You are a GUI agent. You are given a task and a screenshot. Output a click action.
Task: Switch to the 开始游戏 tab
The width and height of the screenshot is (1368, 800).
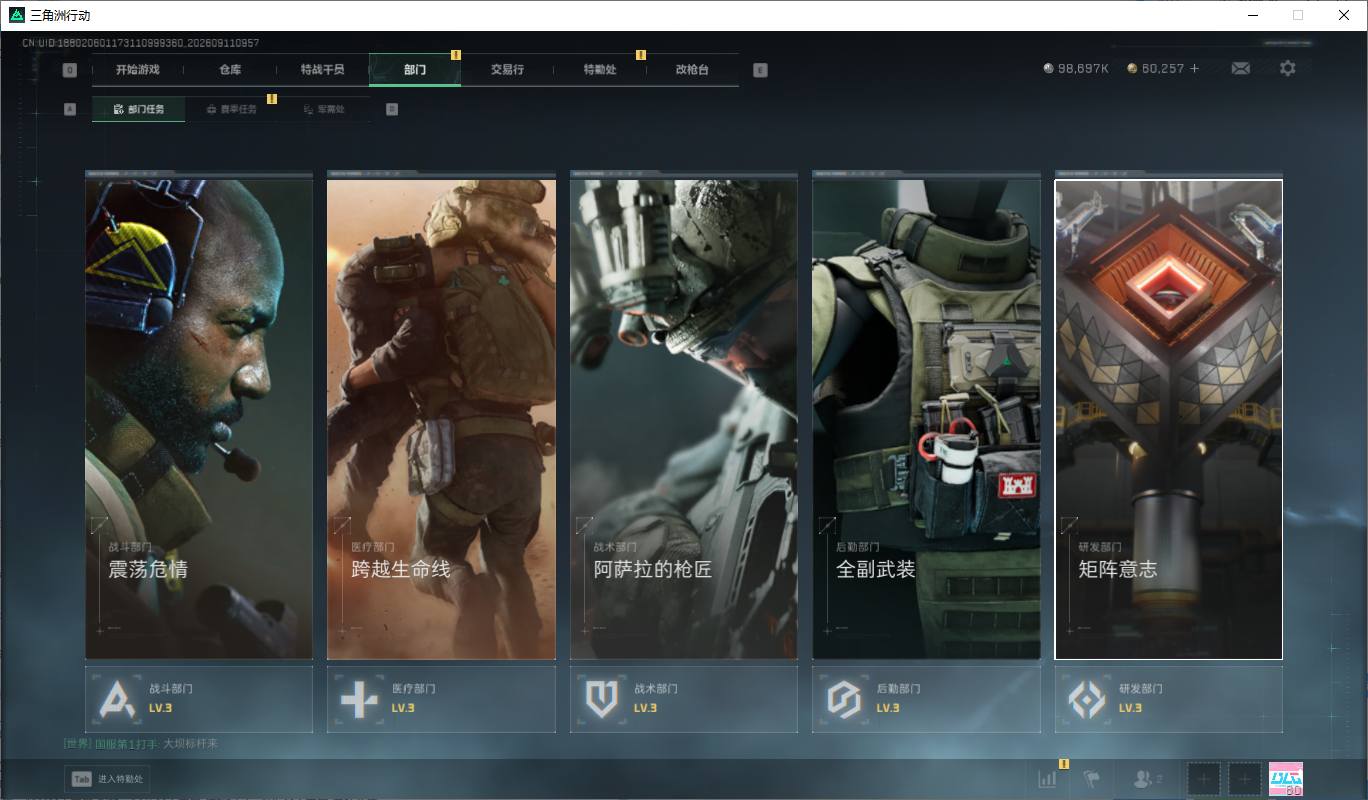click(137, 70)
